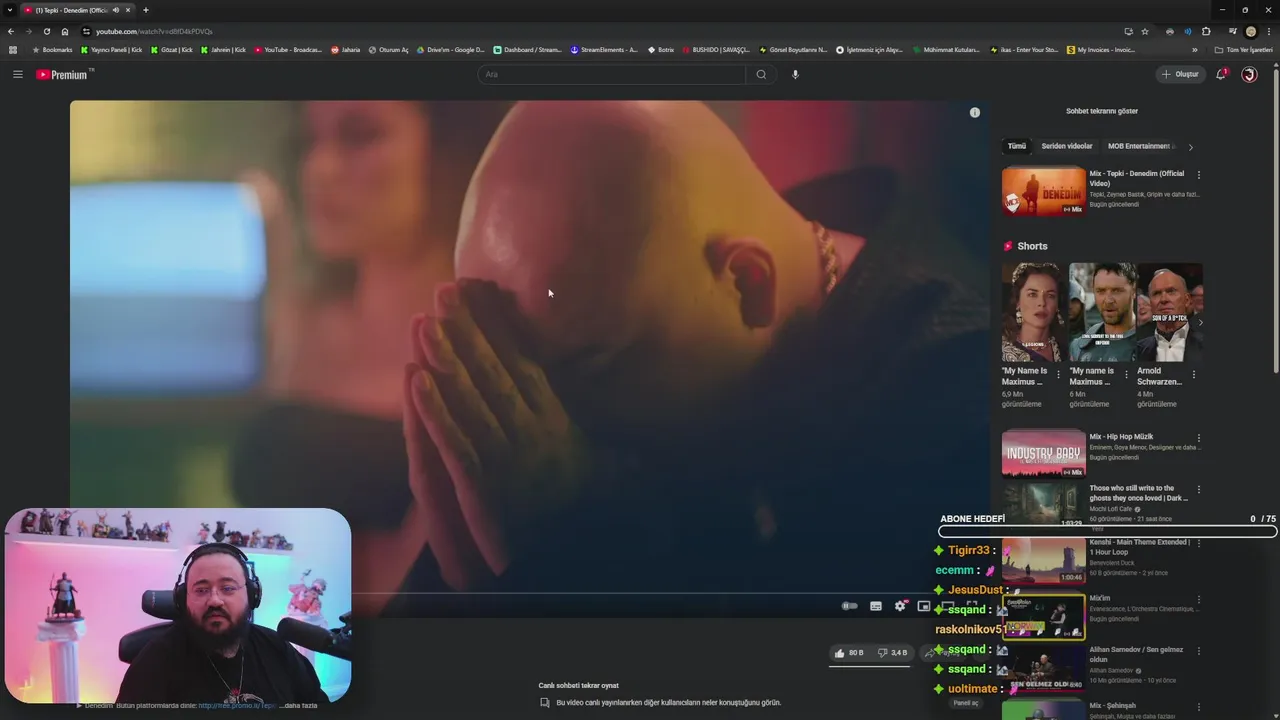Screen dimensions: 1280x720
Task: Select the Seriden videolar chip
Action: click(1067, 146)
